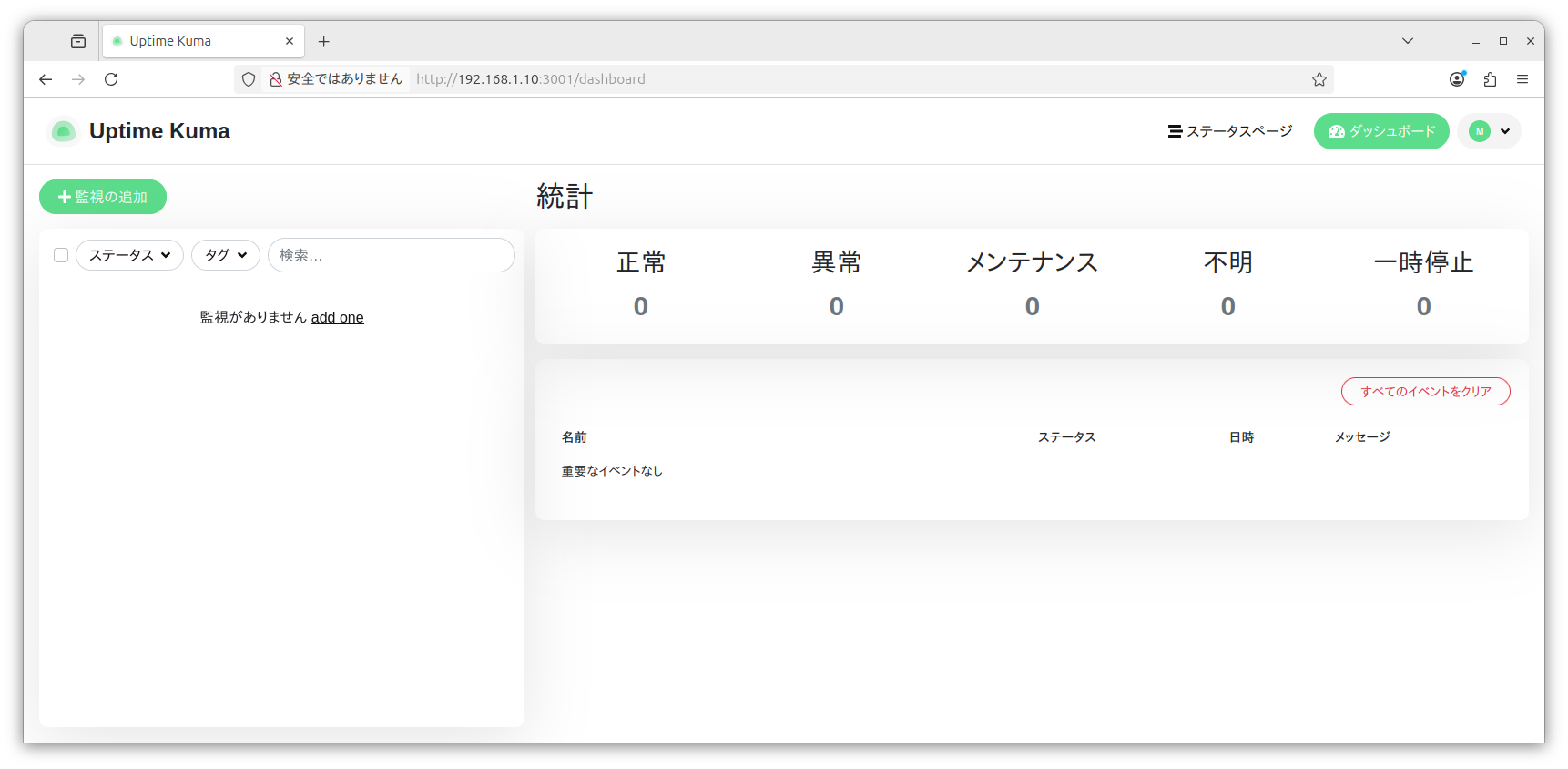1568x769 pixels.
Task: Tick the select-all monitors checkbox
Action: click(61, 255)
